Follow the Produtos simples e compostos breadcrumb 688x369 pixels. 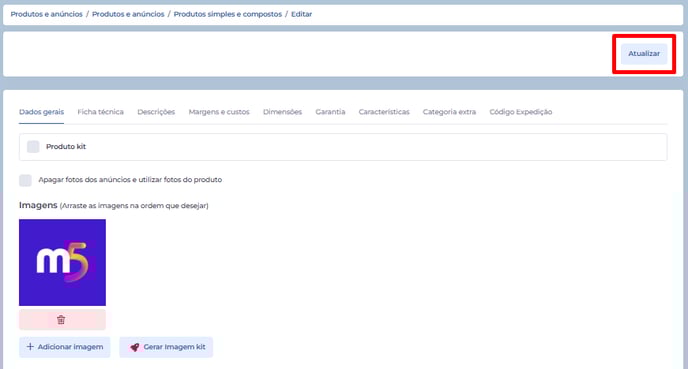(228, 14)
